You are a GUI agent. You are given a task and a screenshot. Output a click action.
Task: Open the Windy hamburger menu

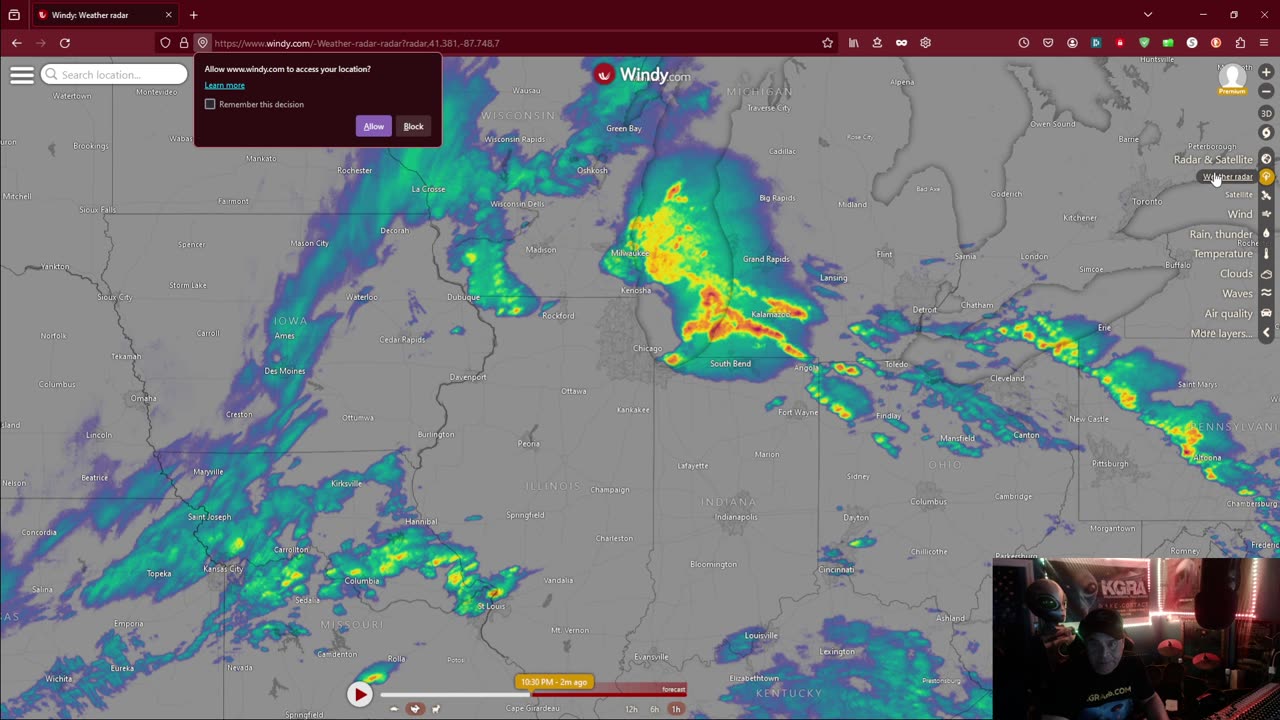pos(22,75)
